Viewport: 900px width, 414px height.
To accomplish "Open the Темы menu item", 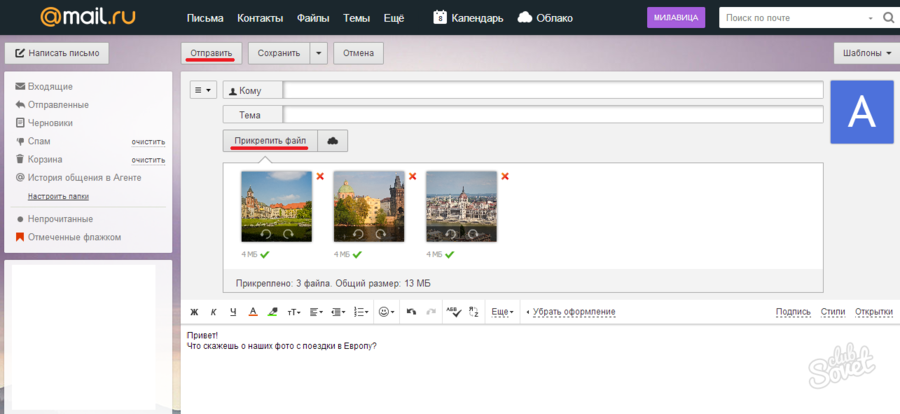I will pyautogui.click(x=356, y=18).
